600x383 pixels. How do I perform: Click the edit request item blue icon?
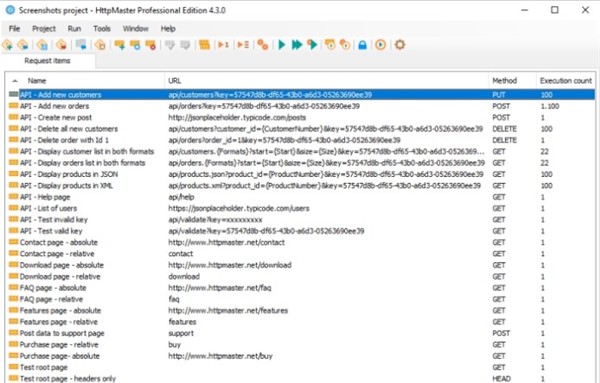pyautogui.click(x=135, y=45)
